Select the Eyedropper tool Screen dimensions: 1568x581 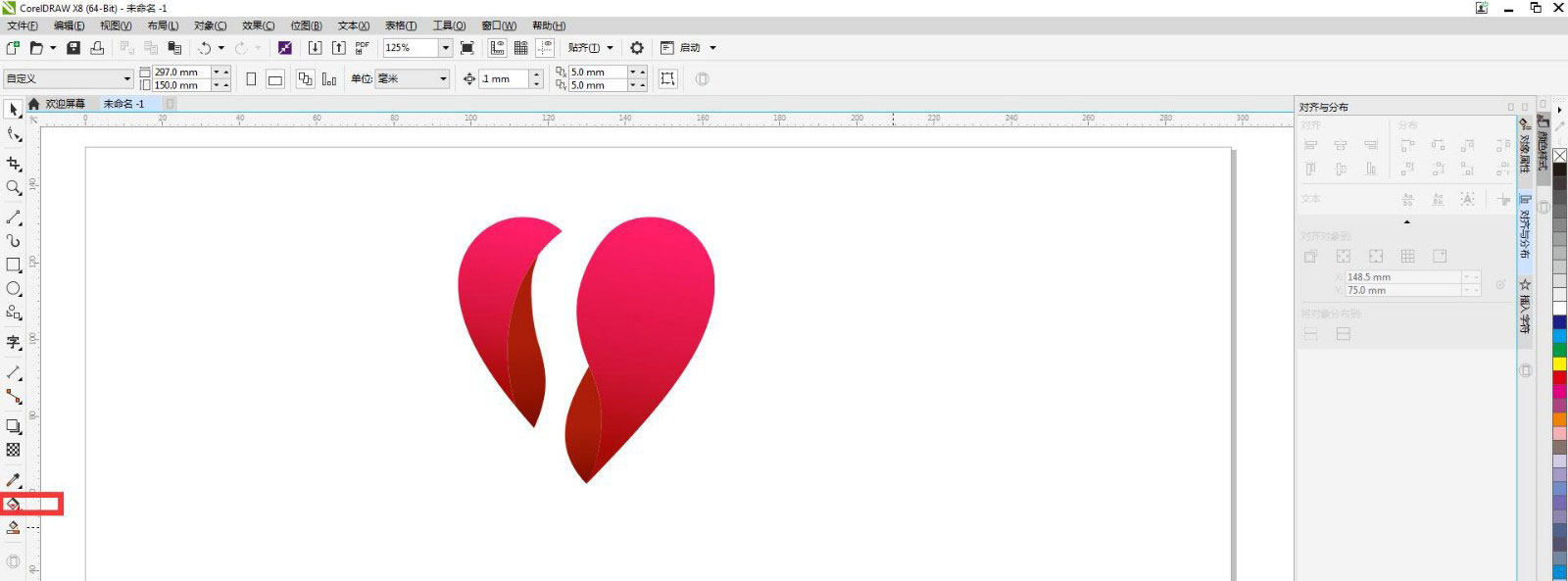14,480
